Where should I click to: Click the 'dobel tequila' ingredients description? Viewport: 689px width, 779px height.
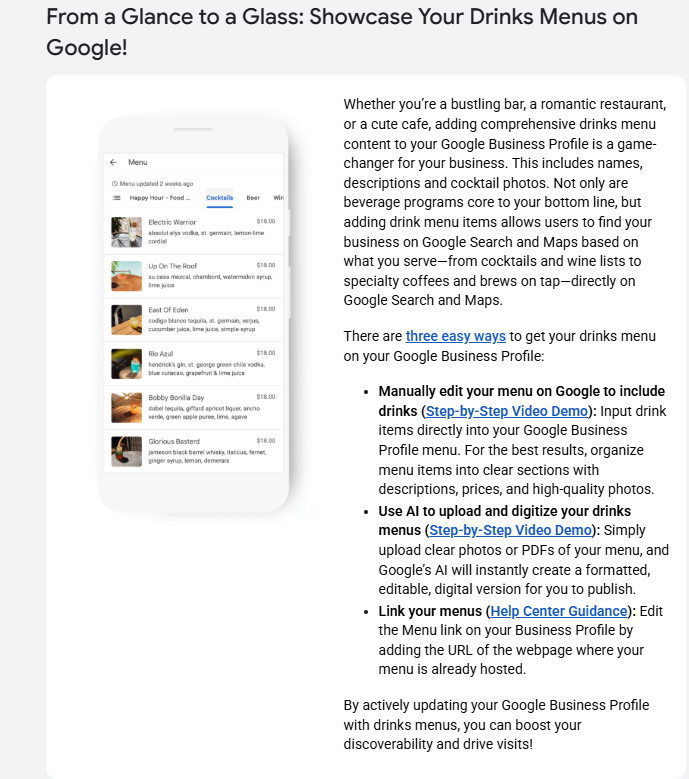point(204,412)
